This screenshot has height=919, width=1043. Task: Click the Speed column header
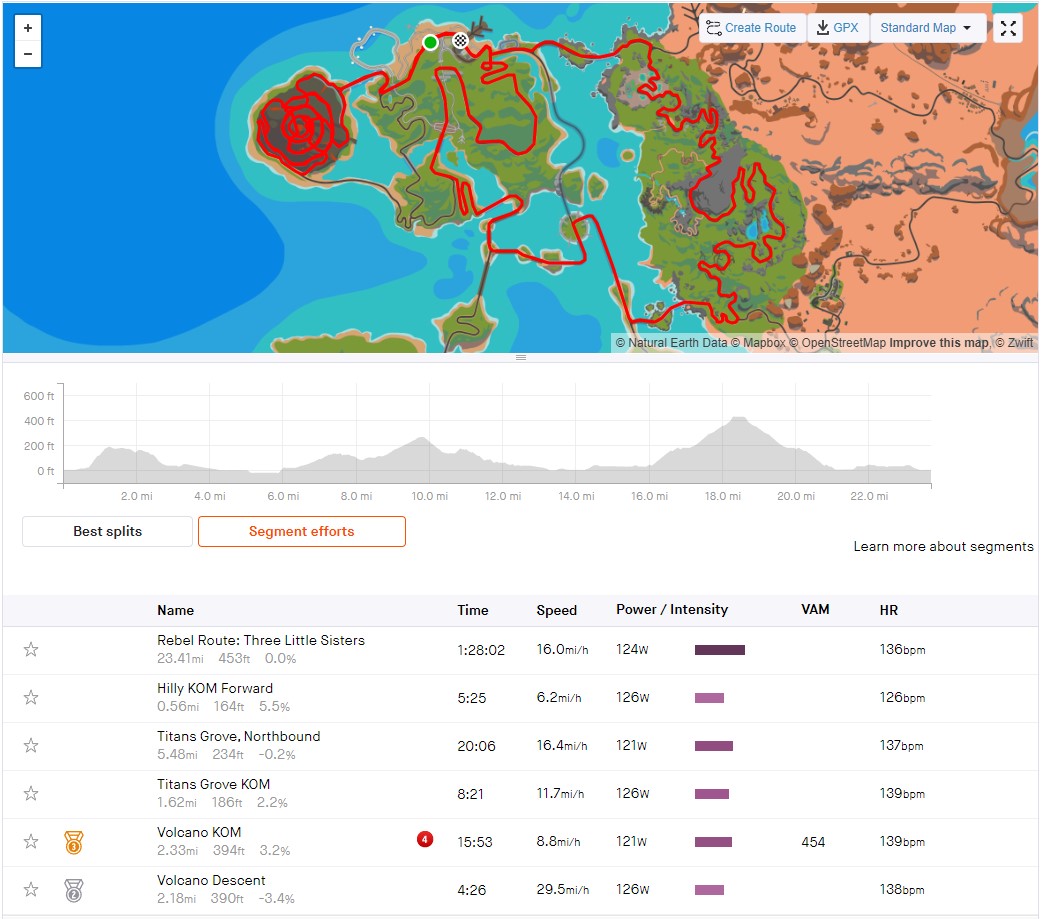556,610
